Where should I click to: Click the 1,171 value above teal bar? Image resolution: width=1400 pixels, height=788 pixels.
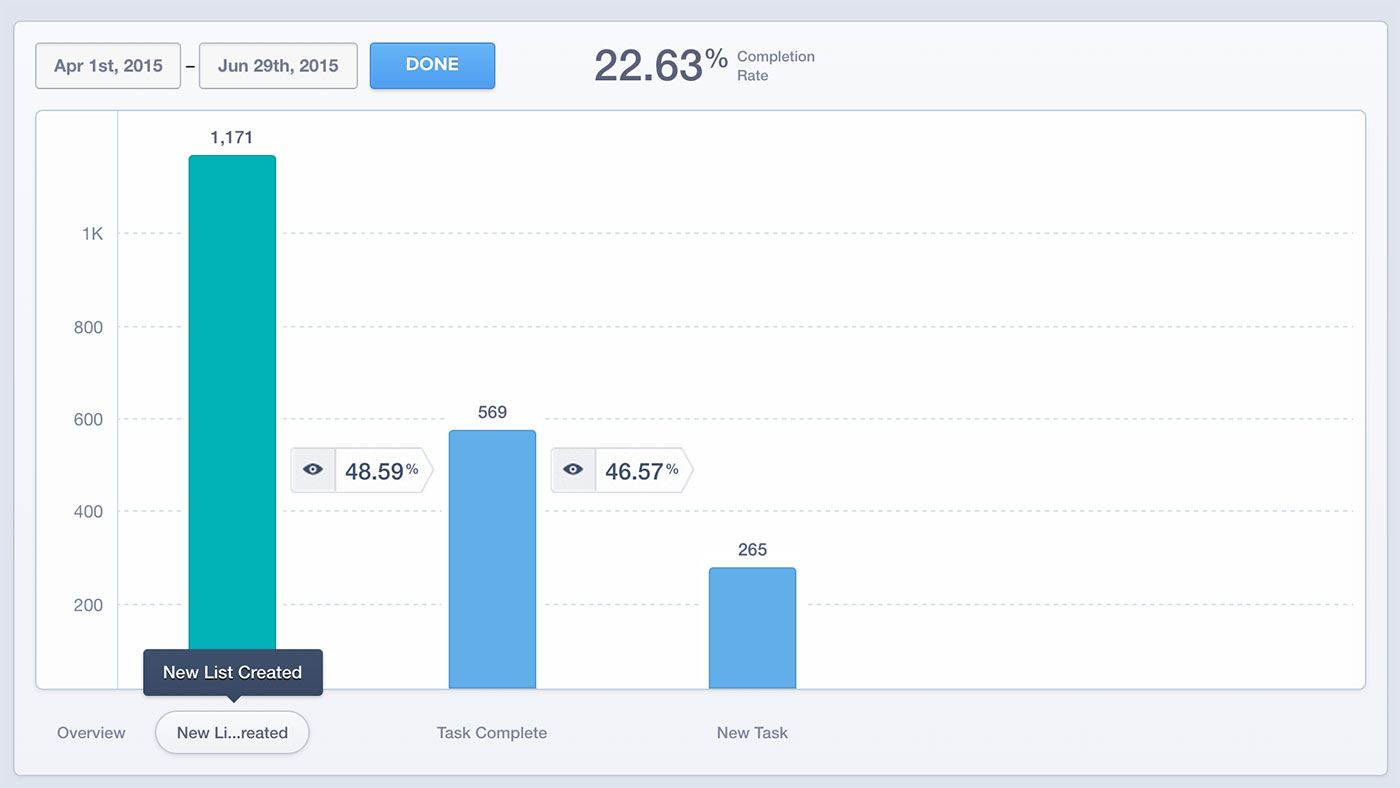[232, 138]
